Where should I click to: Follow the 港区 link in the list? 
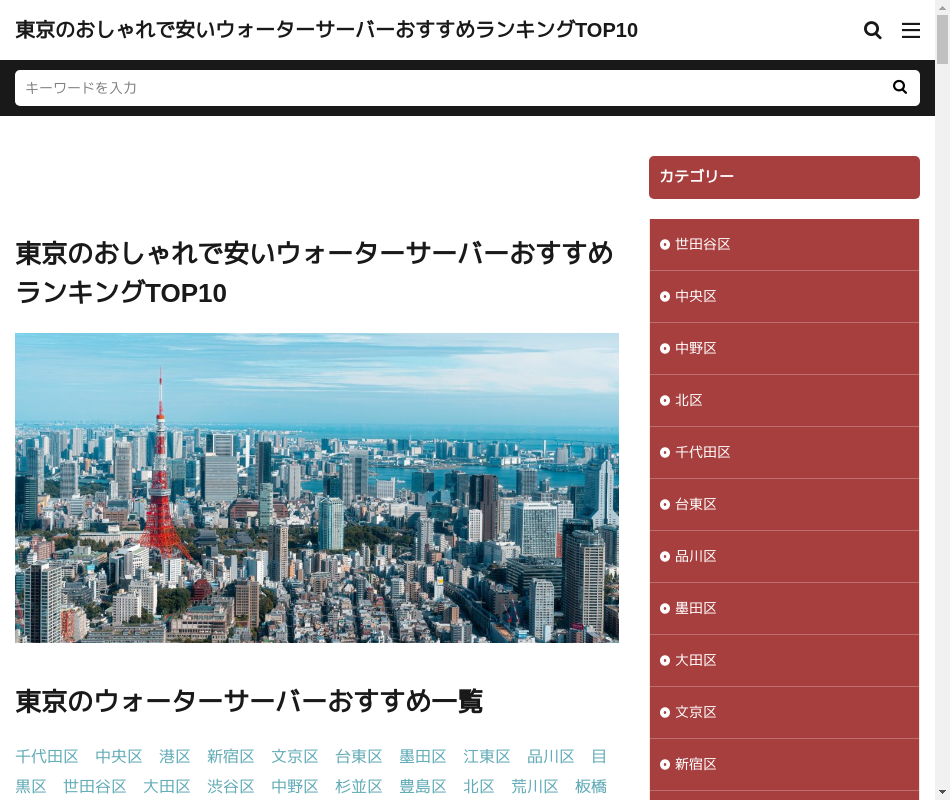174,756
